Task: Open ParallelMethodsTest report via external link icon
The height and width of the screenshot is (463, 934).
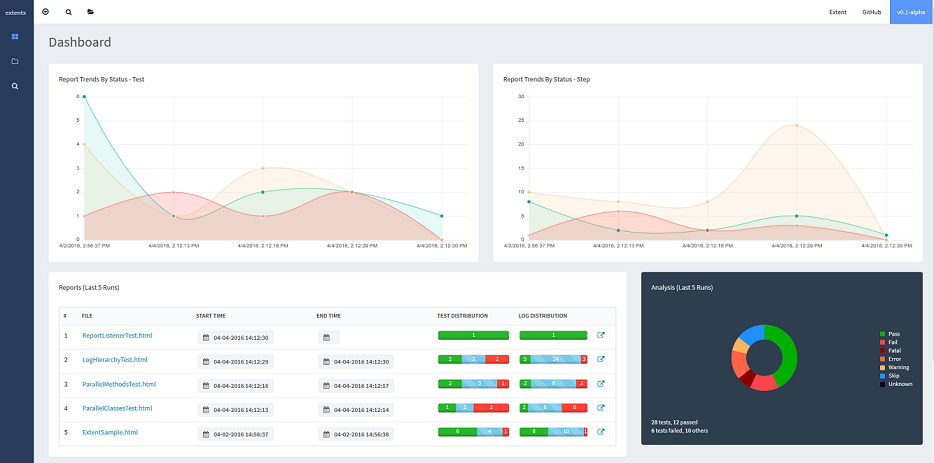Action: tap(601, 384)
